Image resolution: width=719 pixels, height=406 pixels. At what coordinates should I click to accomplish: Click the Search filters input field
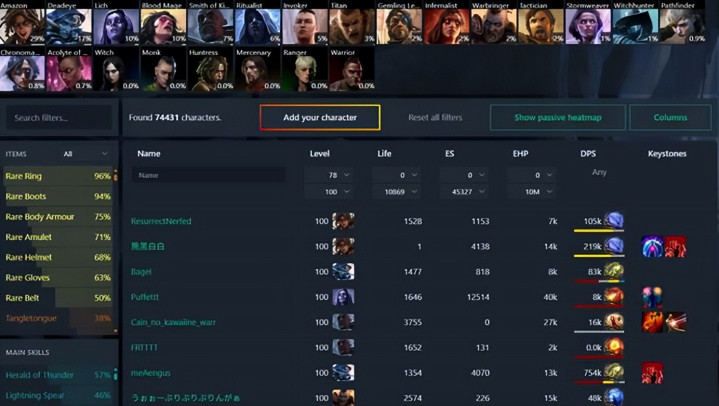click(x=59, y=118)
